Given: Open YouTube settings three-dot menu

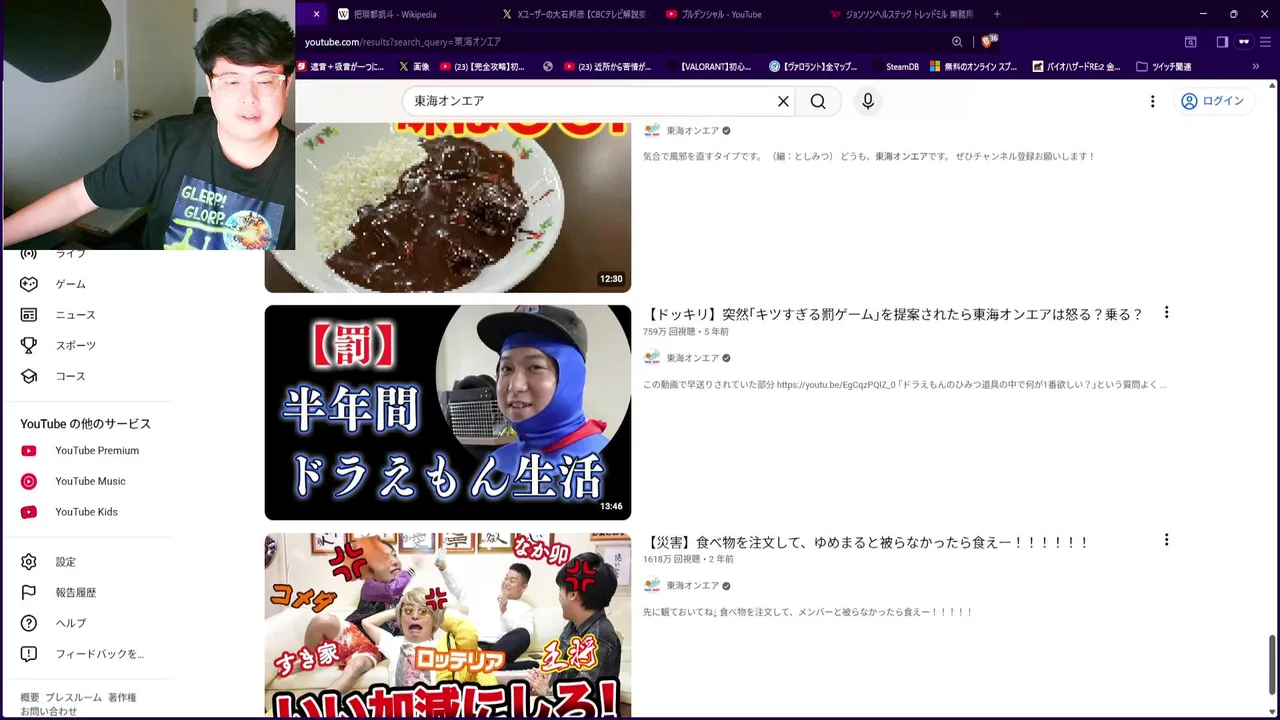Looking at the screenshot, I should point(1152,101).
